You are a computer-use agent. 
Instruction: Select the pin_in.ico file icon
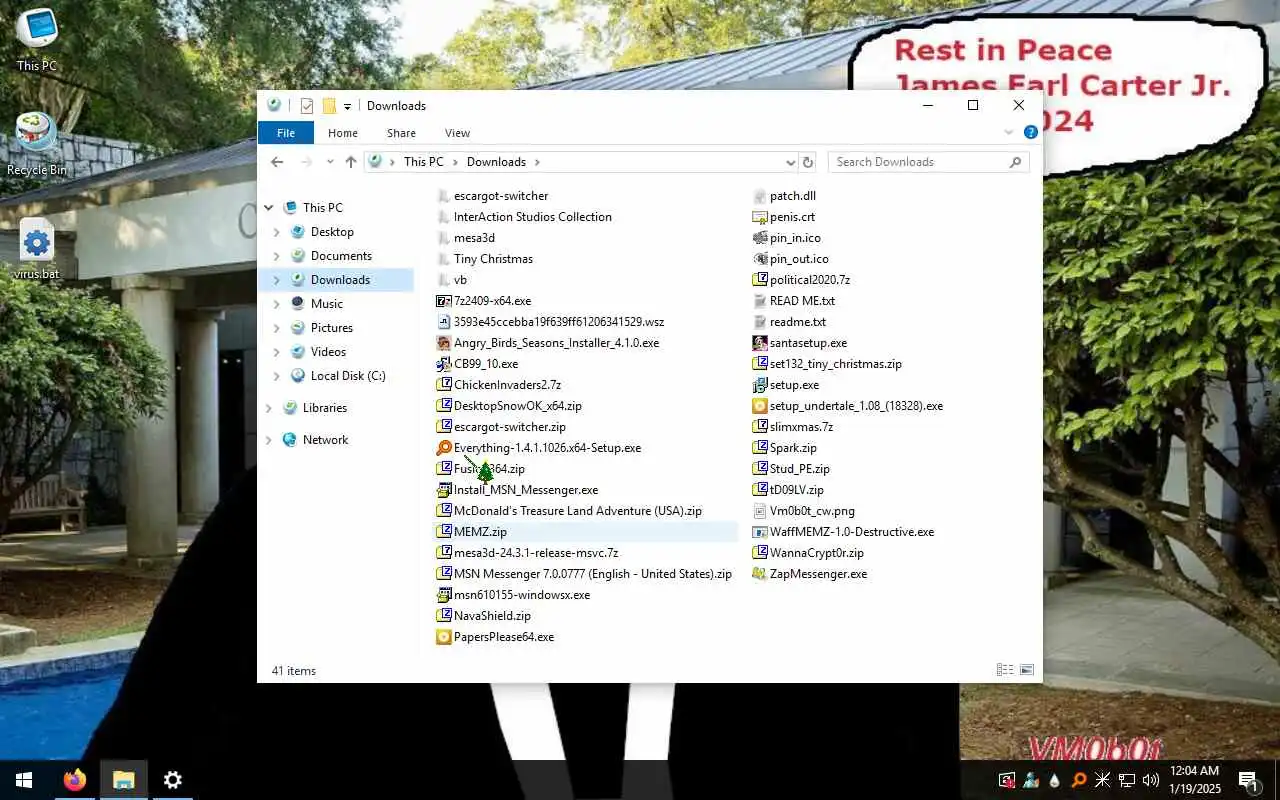[x=760, y=238]
